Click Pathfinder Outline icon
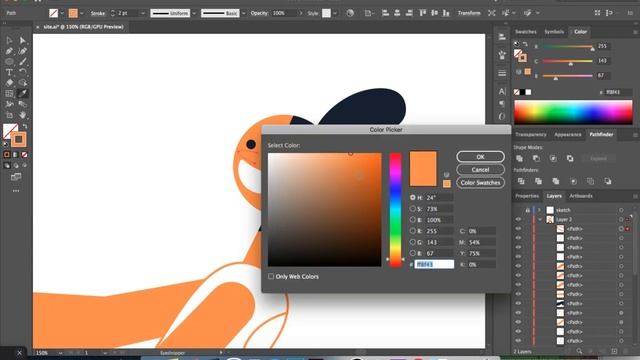This screenshot has width=640, height=360. point(590,181)
